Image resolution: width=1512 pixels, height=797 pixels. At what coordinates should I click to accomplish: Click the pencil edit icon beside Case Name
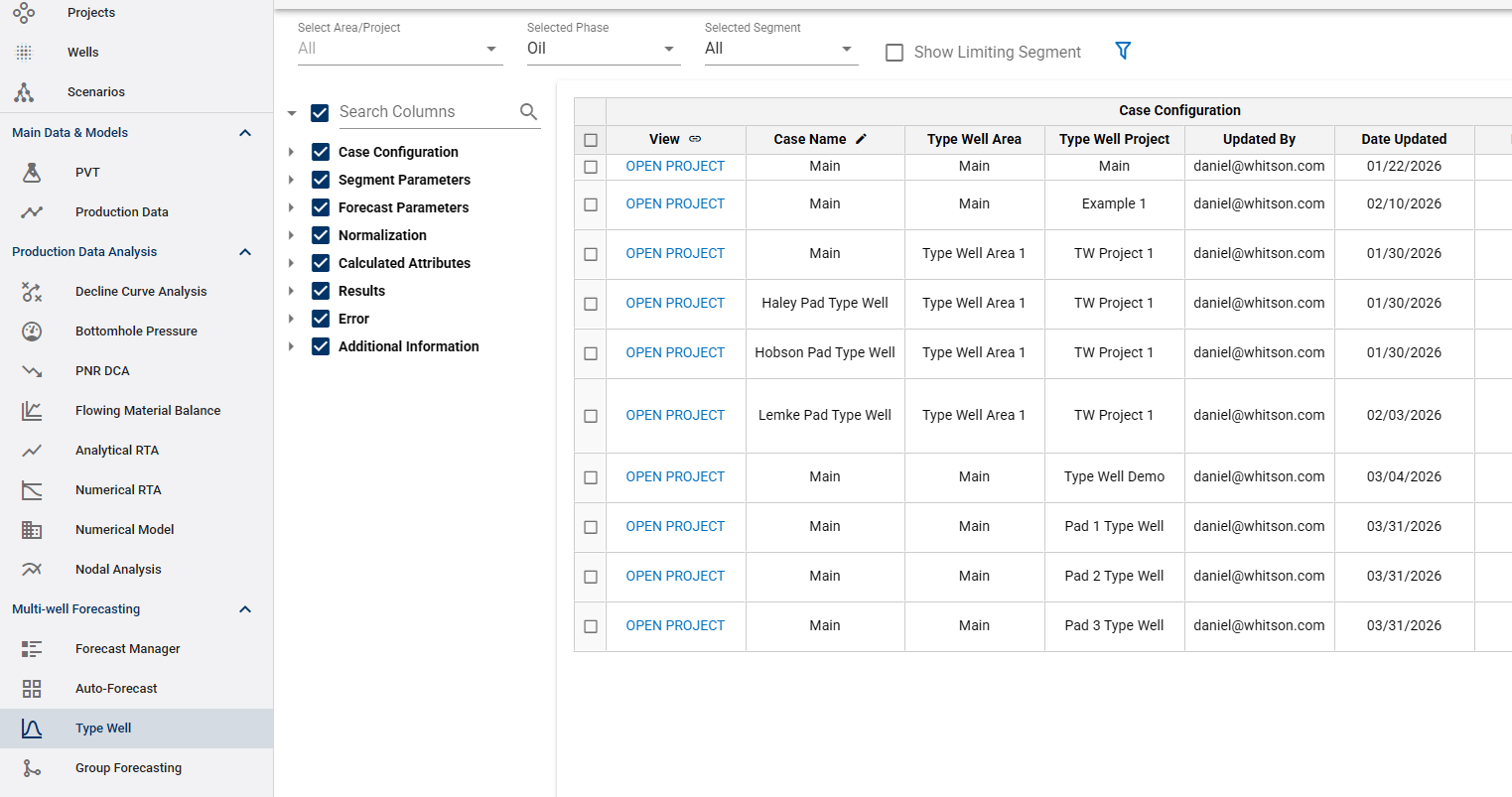coord(861,139)
